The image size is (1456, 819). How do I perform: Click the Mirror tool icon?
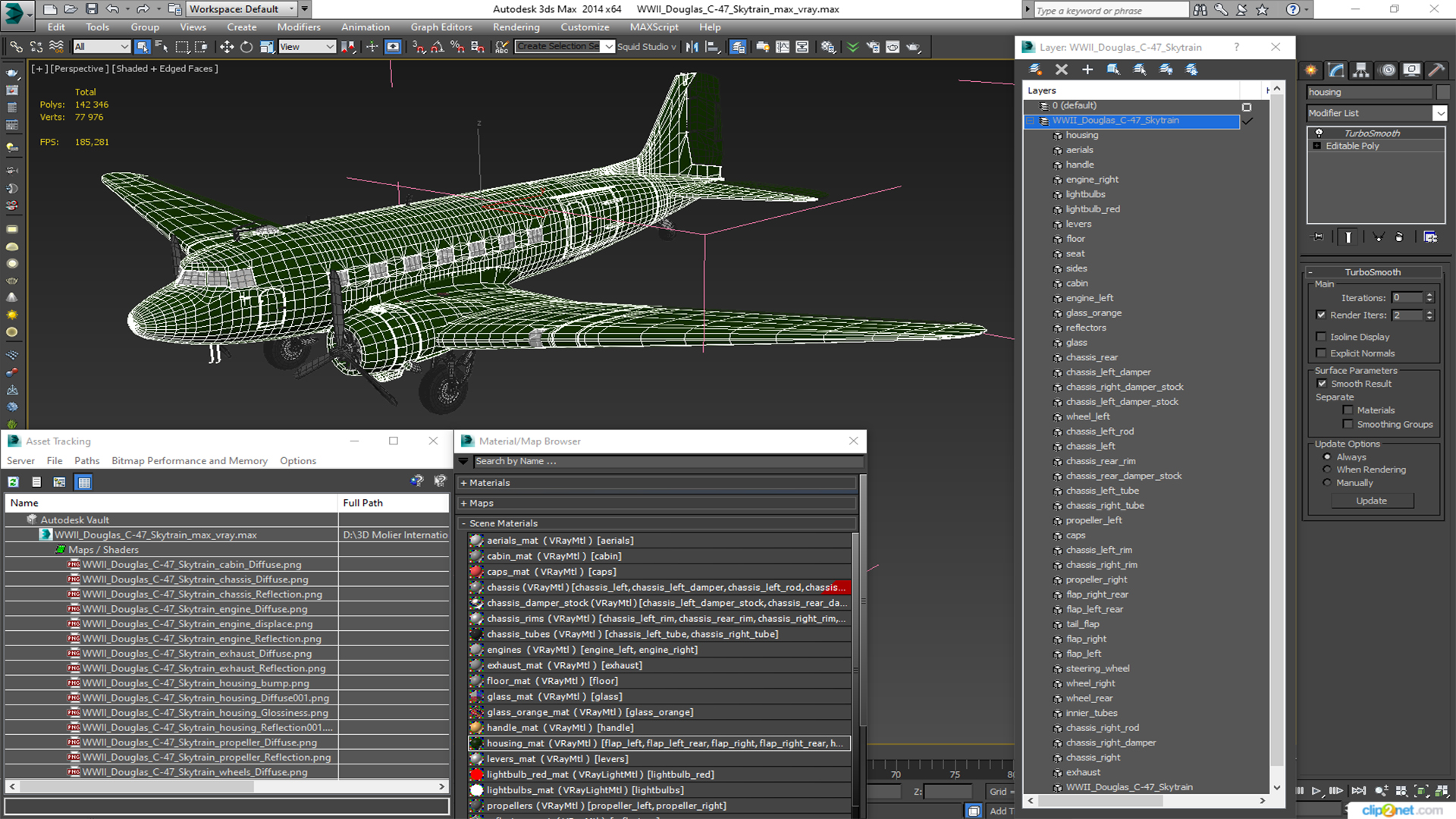pos(692,47)
